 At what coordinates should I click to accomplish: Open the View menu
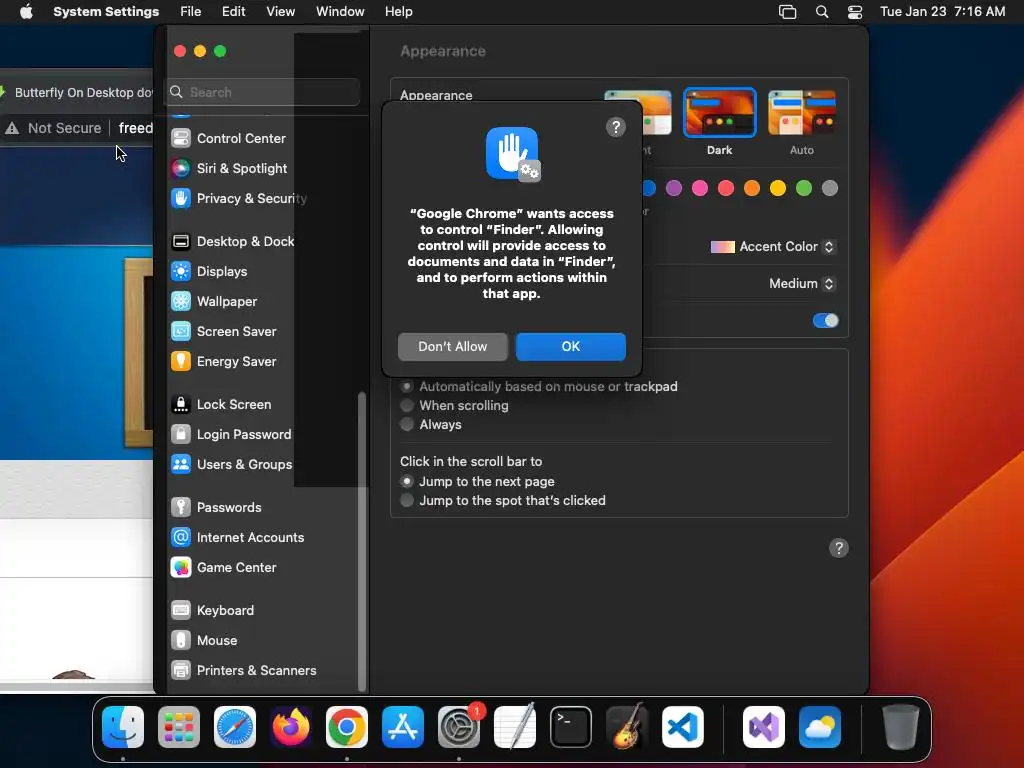click(281, 12)
